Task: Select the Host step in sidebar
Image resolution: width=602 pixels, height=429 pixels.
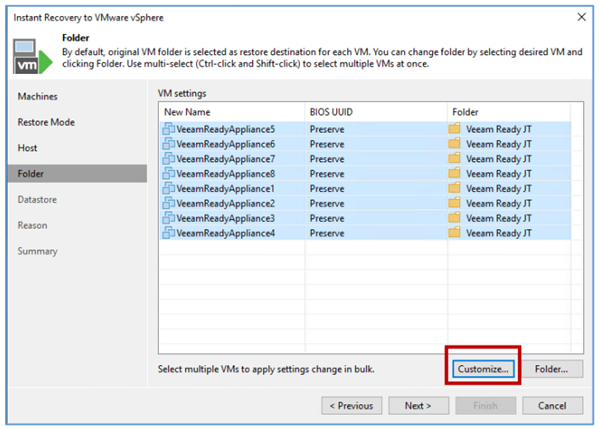Action: (27, 148)
